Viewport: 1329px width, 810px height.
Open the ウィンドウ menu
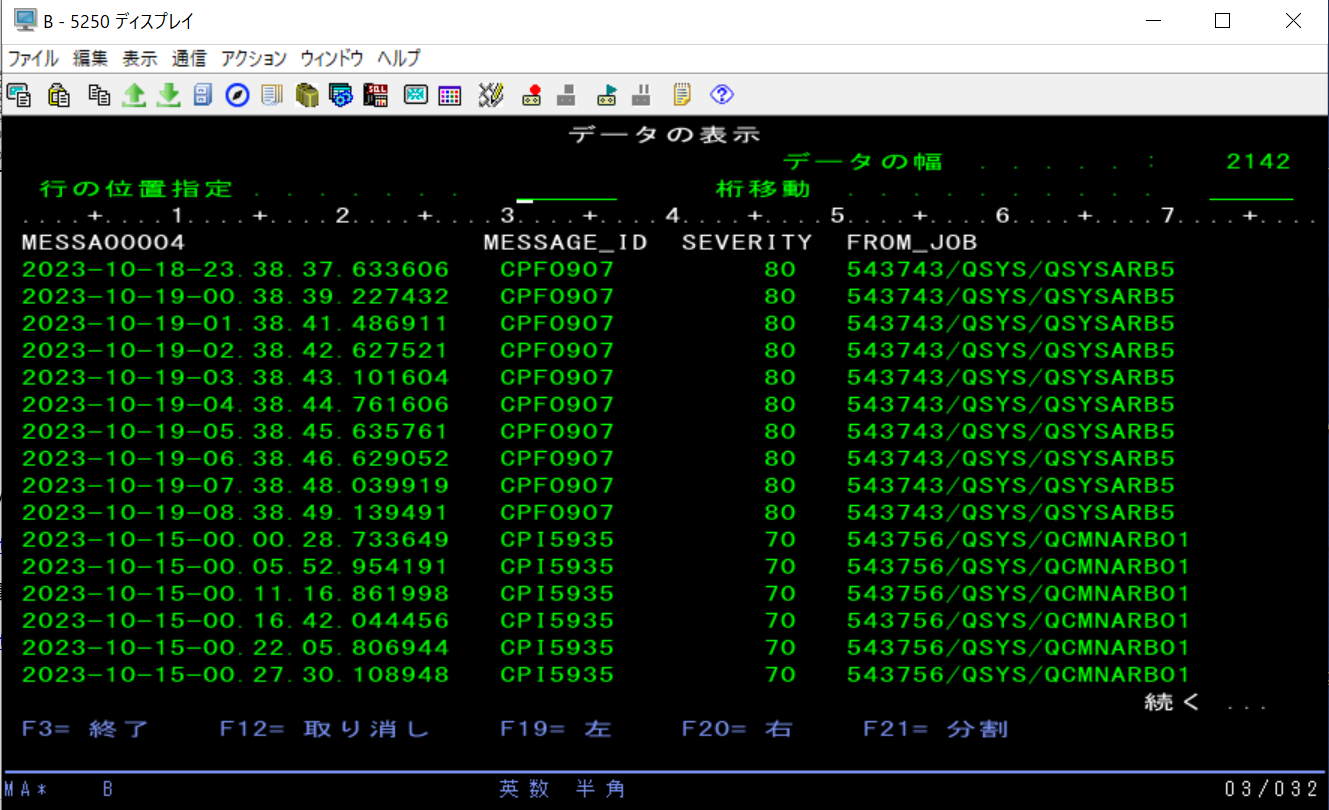click(331, 58)
